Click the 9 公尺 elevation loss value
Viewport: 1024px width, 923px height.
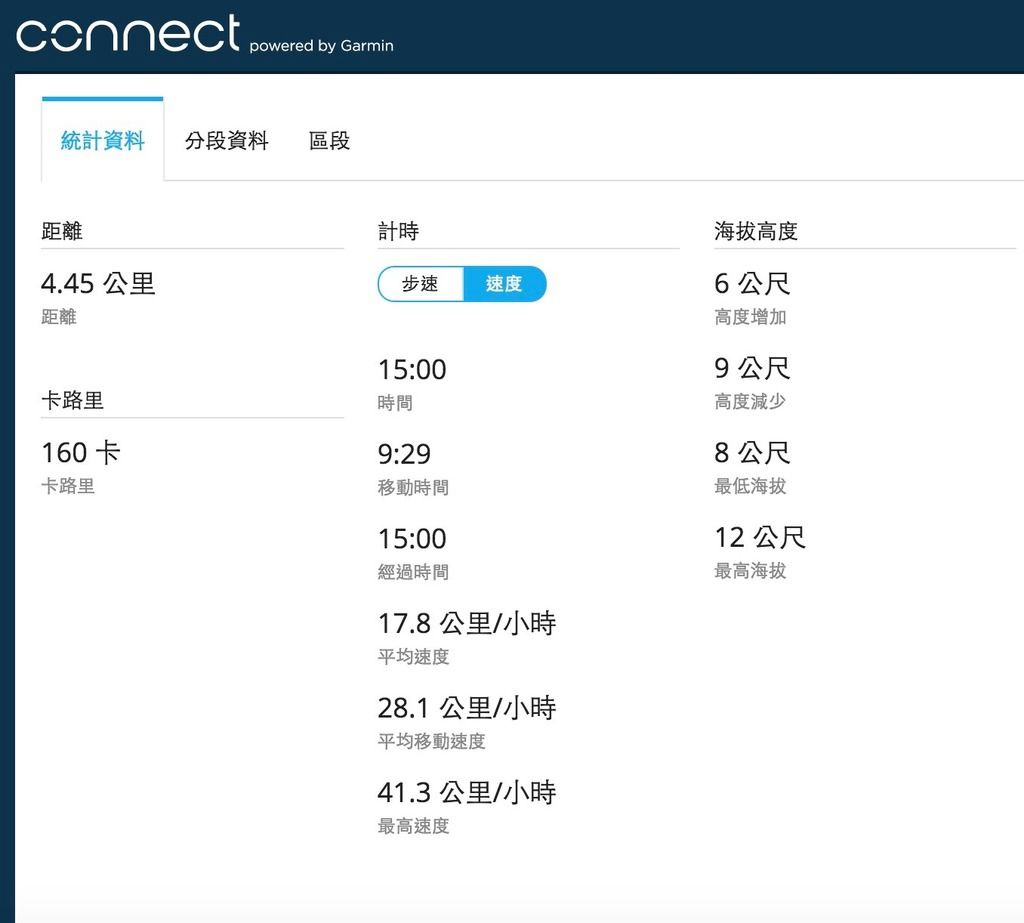pyautogui.click(x=752, y=368)
